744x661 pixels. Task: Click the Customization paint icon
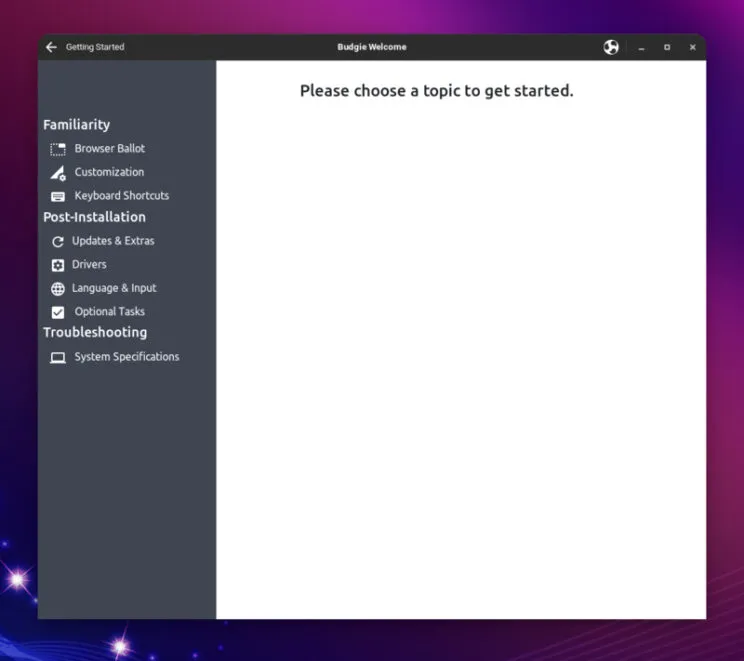(x=58, y=173)
